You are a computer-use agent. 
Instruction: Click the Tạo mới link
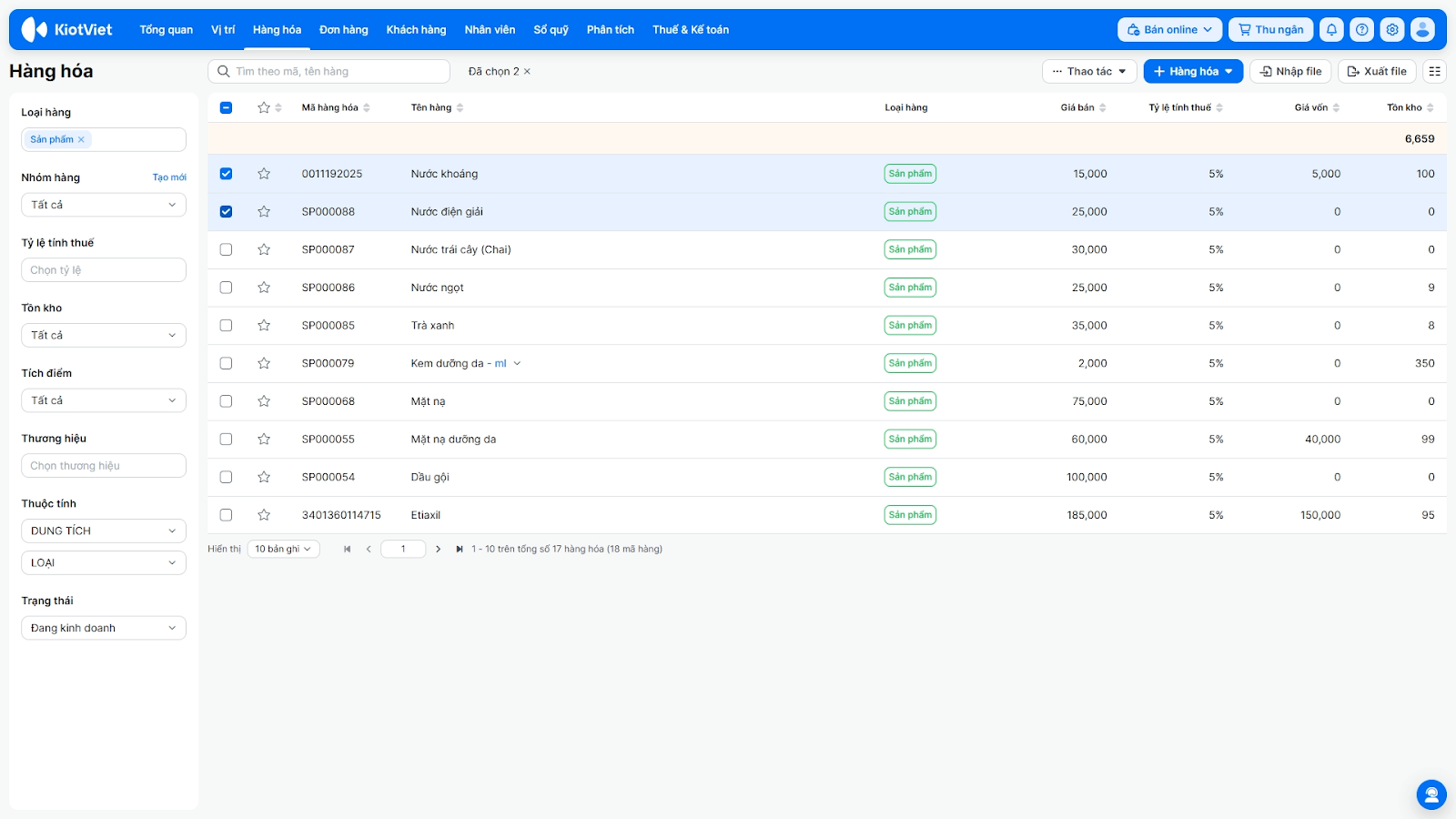(169, 177)
